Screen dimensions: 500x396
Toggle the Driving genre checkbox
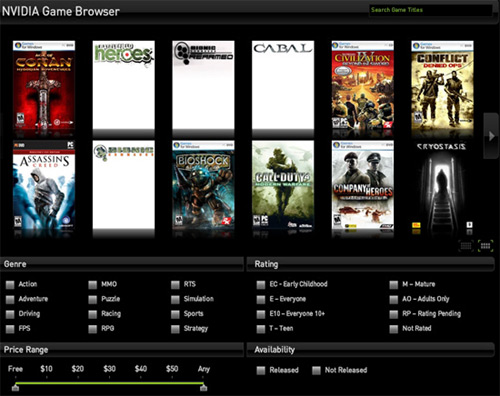pos(10,314)
